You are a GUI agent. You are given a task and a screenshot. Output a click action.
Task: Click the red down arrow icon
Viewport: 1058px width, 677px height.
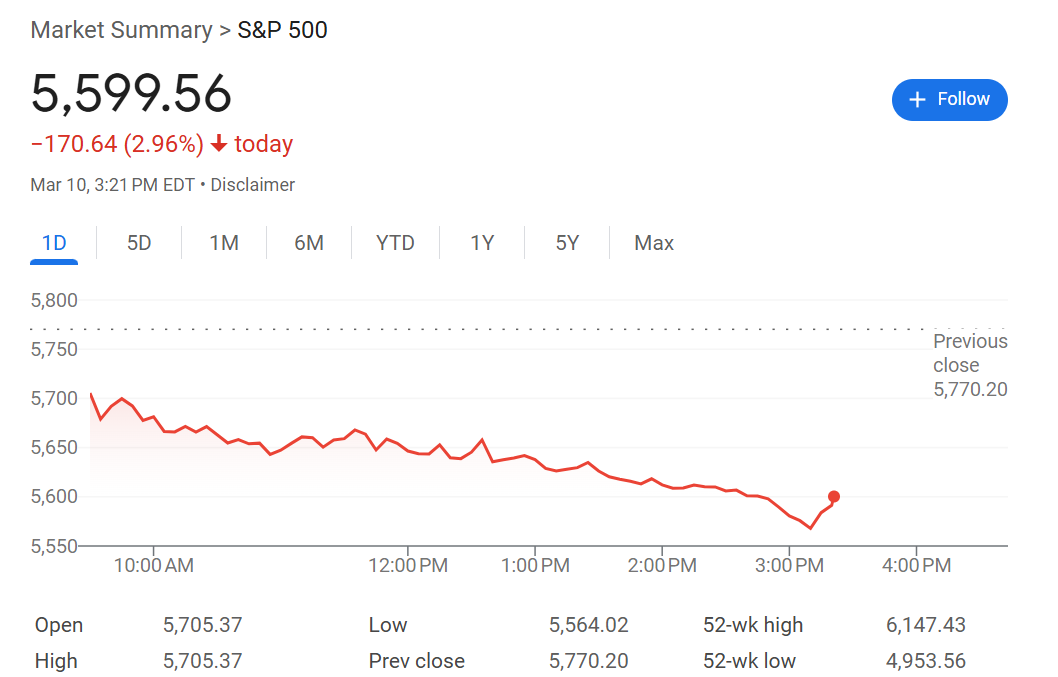pyautogui.click(x=219, y=143)
